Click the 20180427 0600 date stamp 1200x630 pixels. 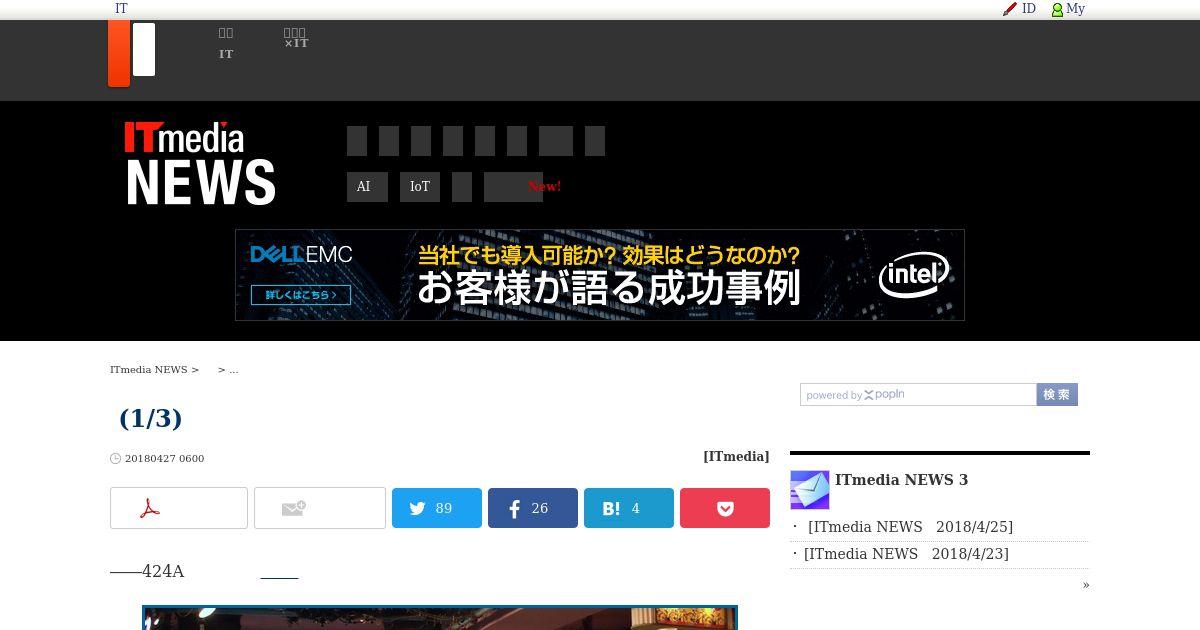coord(164,459)
